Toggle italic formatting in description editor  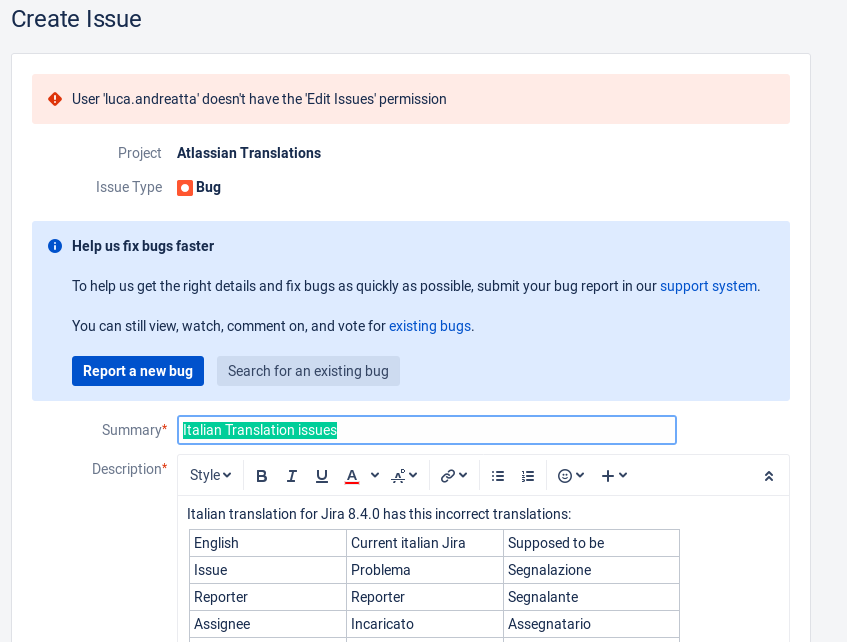tap(292, 476)
